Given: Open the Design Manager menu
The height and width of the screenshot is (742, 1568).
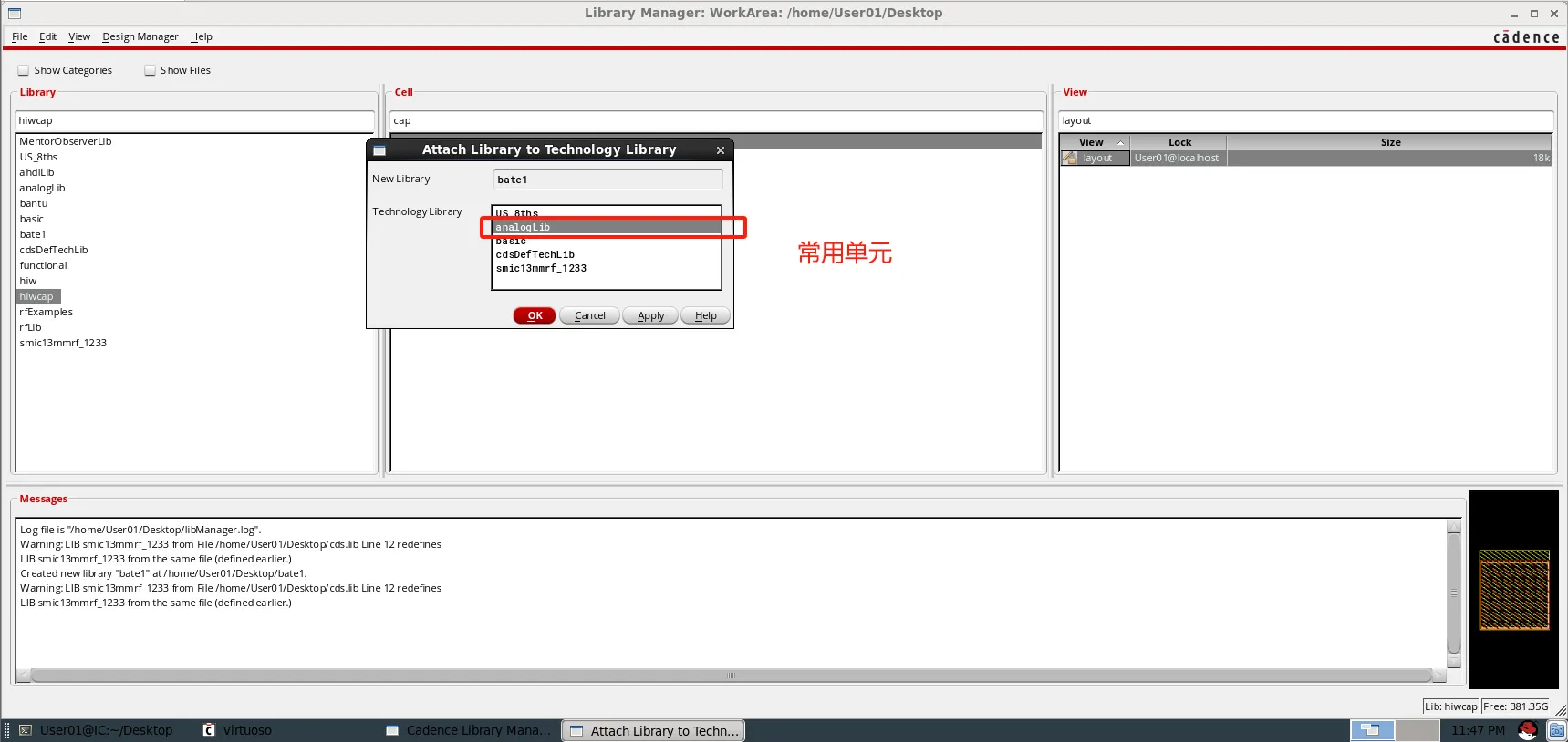Looking at the screenshot, I should tap(140, 36).
